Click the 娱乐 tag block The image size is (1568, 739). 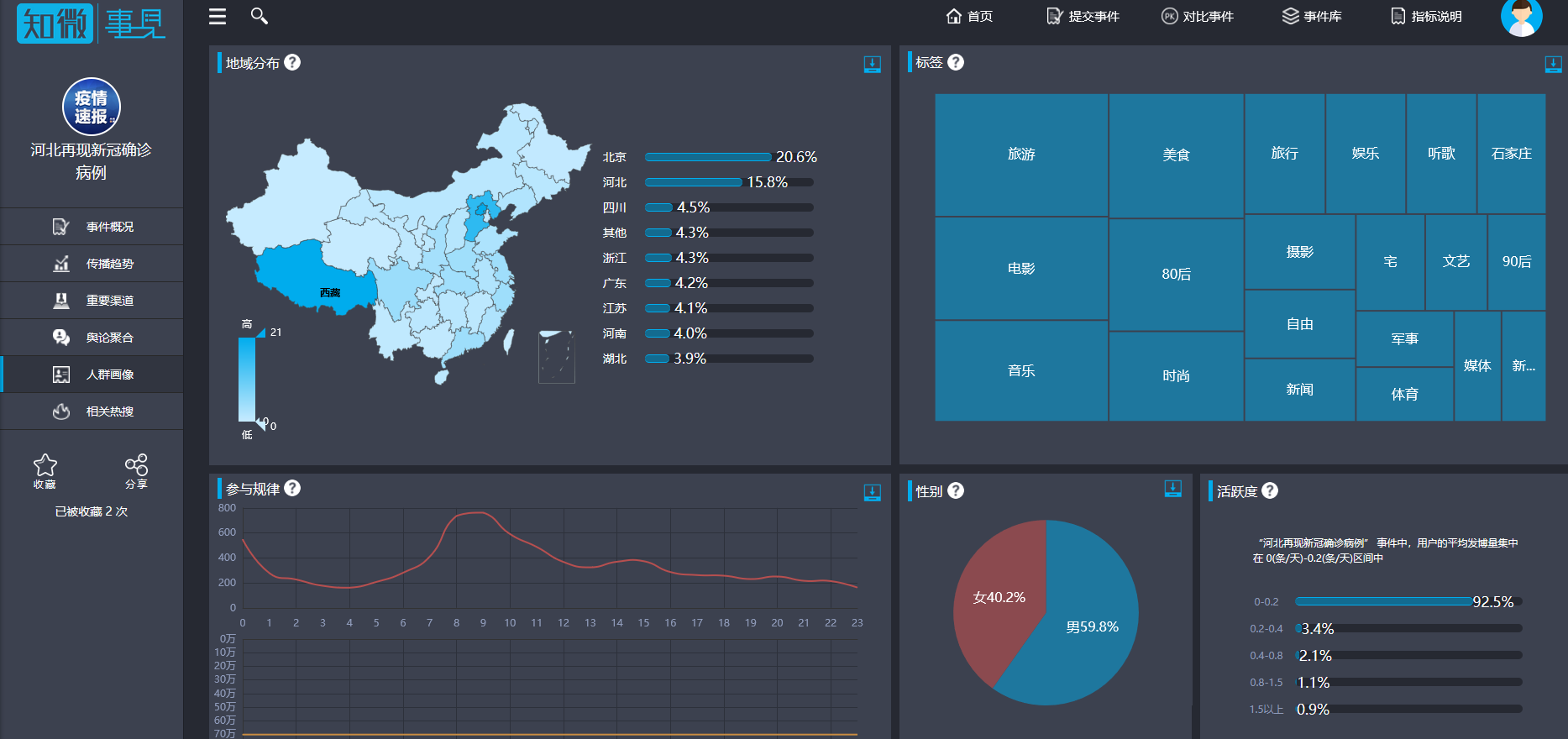pyautogui.click(x=1366, y=154)
